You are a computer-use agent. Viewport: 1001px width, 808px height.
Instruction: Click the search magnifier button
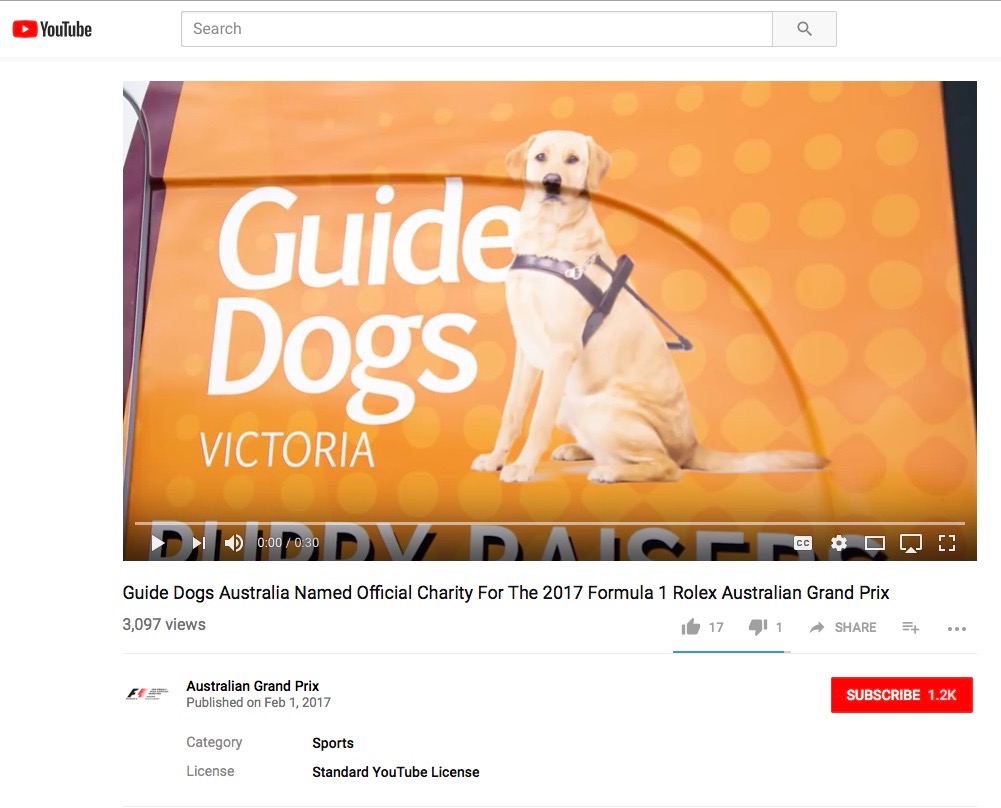tap(804, 29)
